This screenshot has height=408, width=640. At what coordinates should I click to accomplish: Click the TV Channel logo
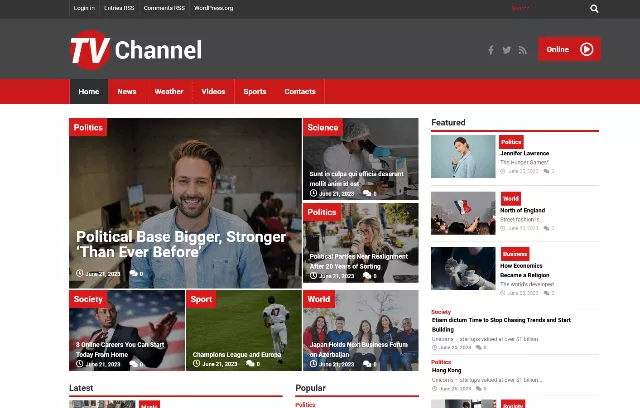point(136,50)
